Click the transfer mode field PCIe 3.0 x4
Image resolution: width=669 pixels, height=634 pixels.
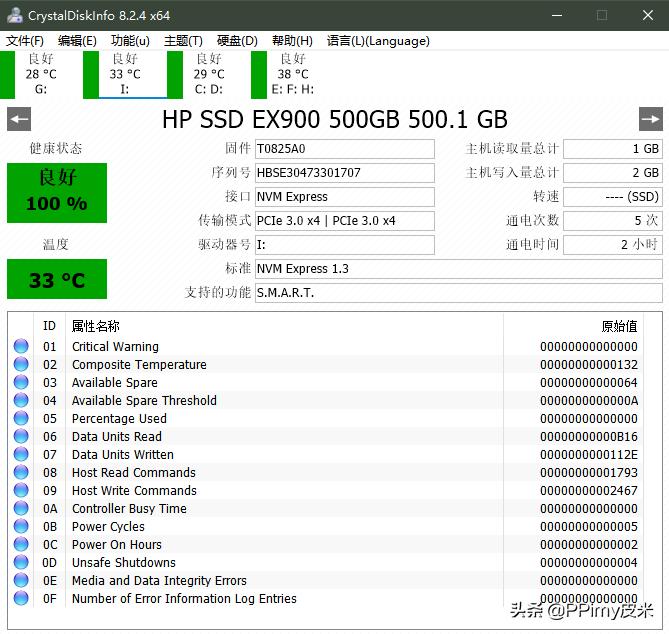345,221
